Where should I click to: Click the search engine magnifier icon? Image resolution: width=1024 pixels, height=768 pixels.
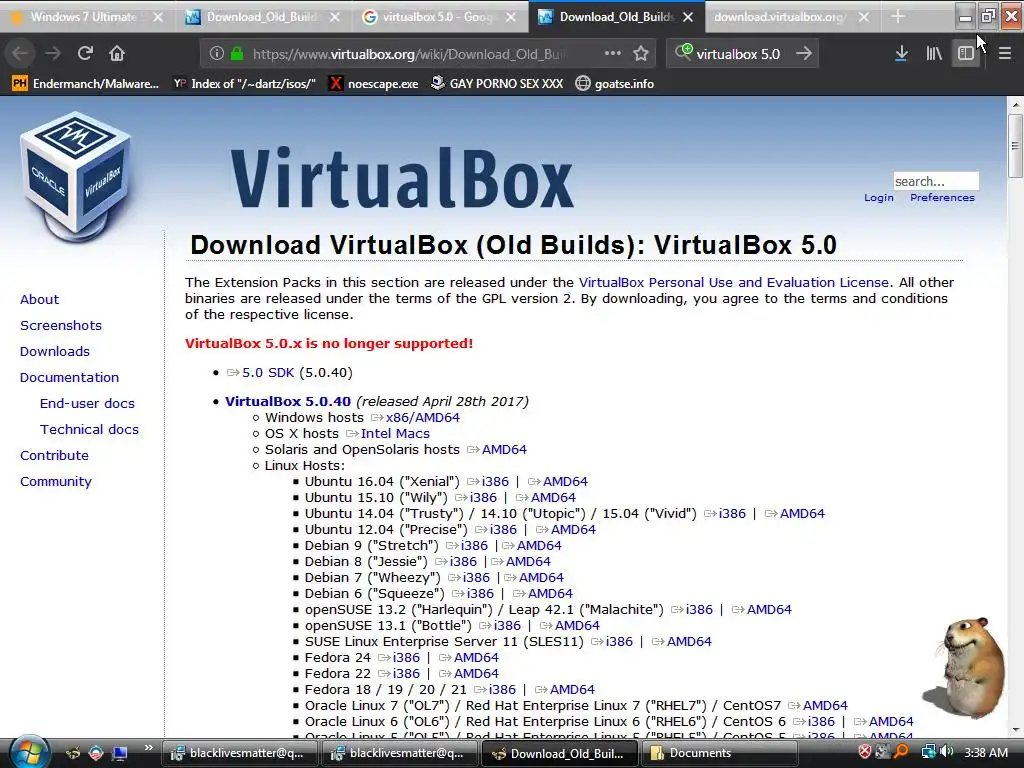683,52
